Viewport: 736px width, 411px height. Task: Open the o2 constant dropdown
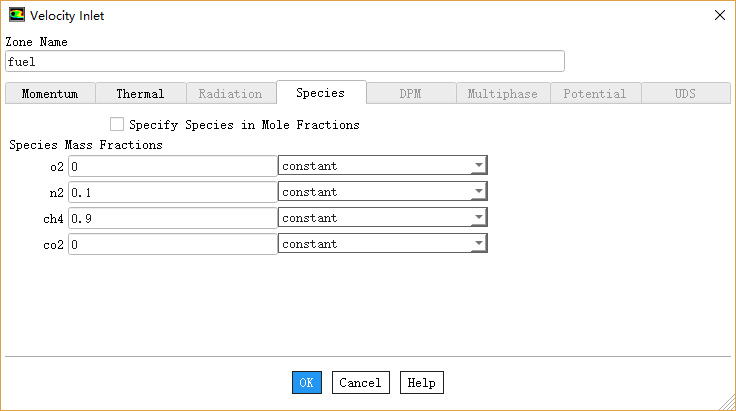479,166
